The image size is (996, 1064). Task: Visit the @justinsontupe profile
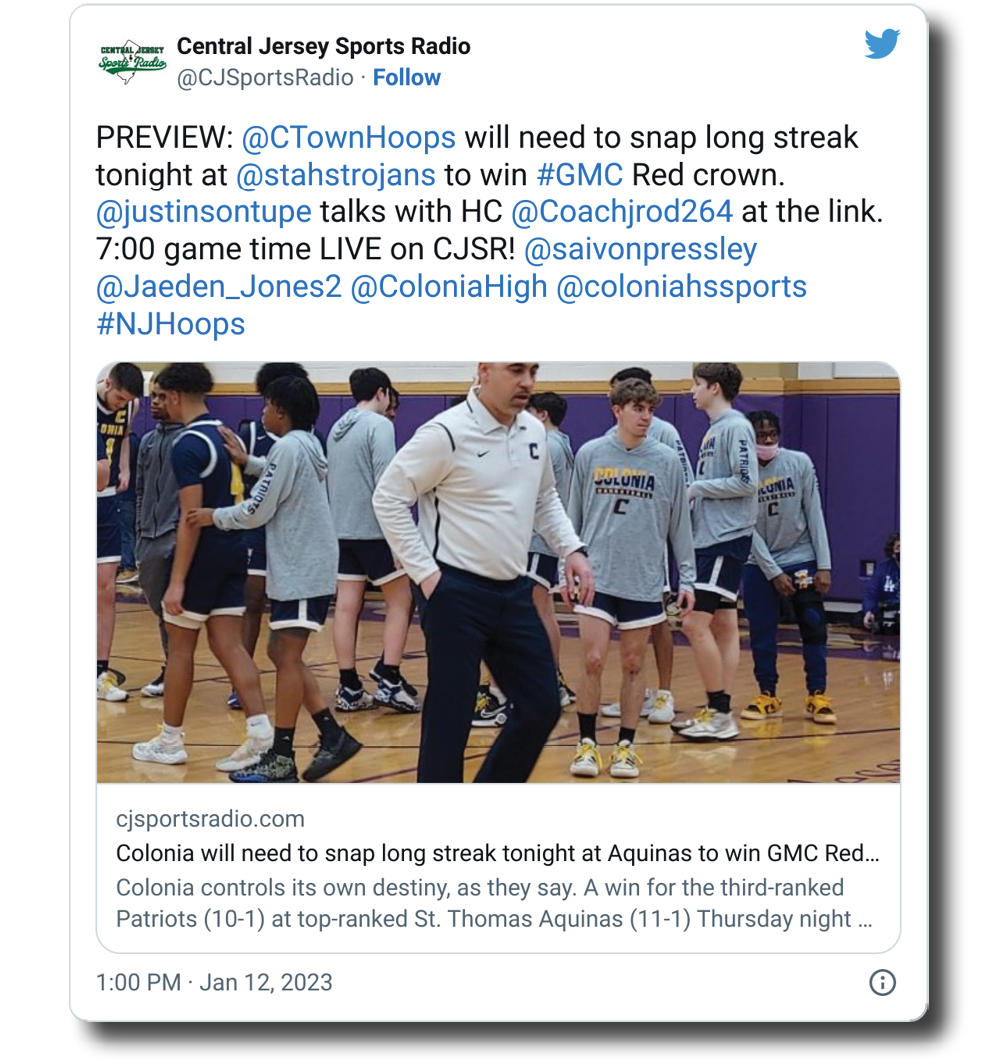tap(203, 212)
